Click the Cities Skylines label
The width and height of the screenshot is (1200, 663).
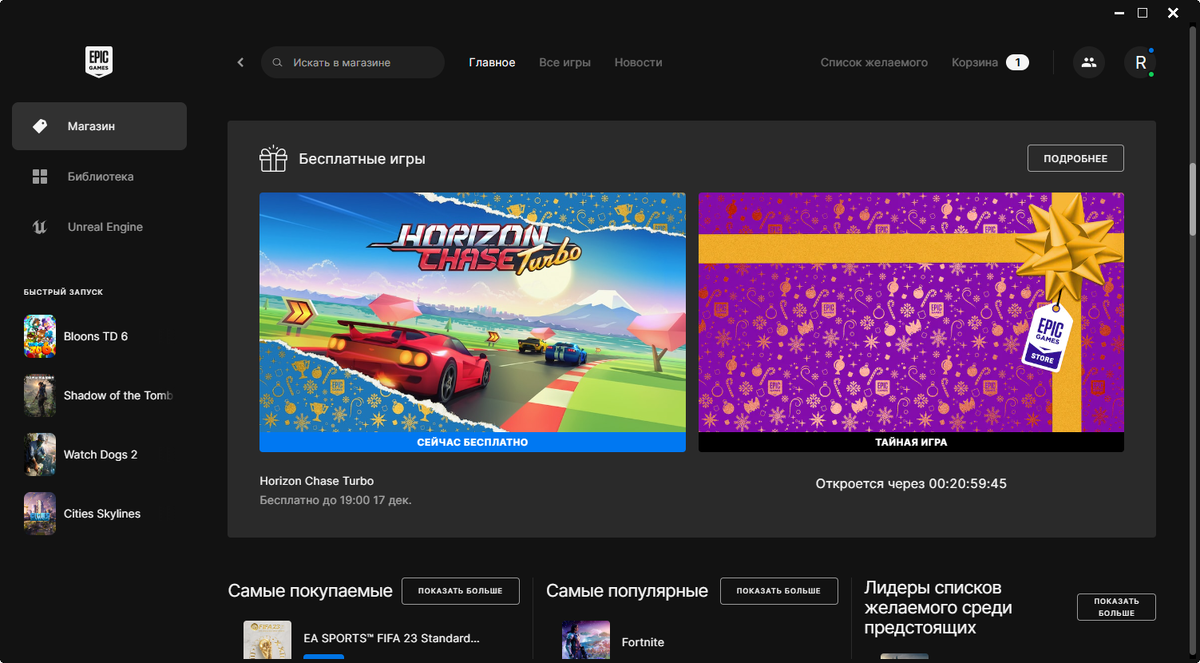click(102, 513)
